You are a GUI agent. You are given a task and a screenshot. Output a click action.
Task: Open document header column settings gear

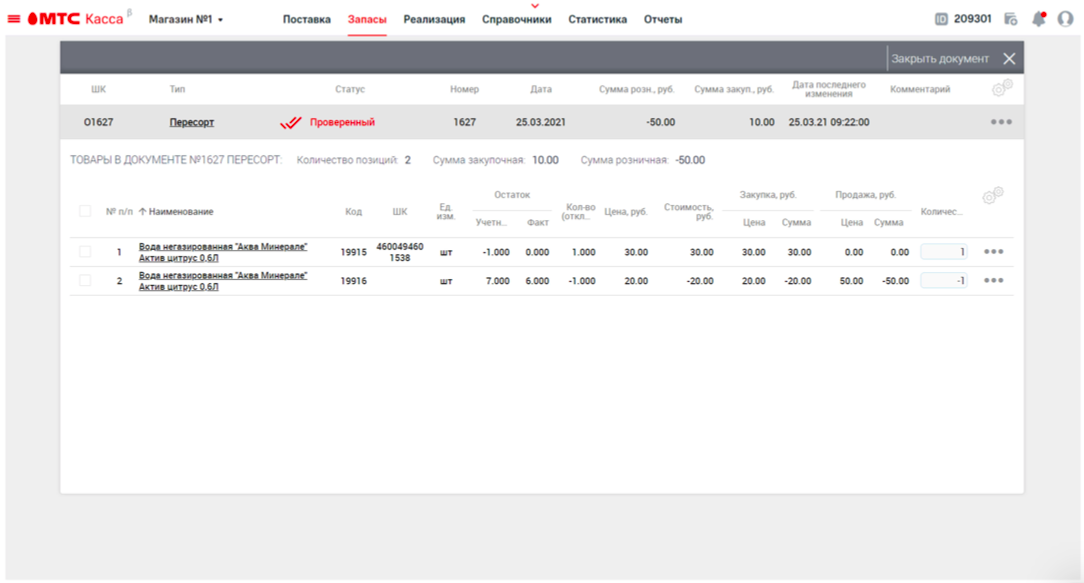(1002, 88)
